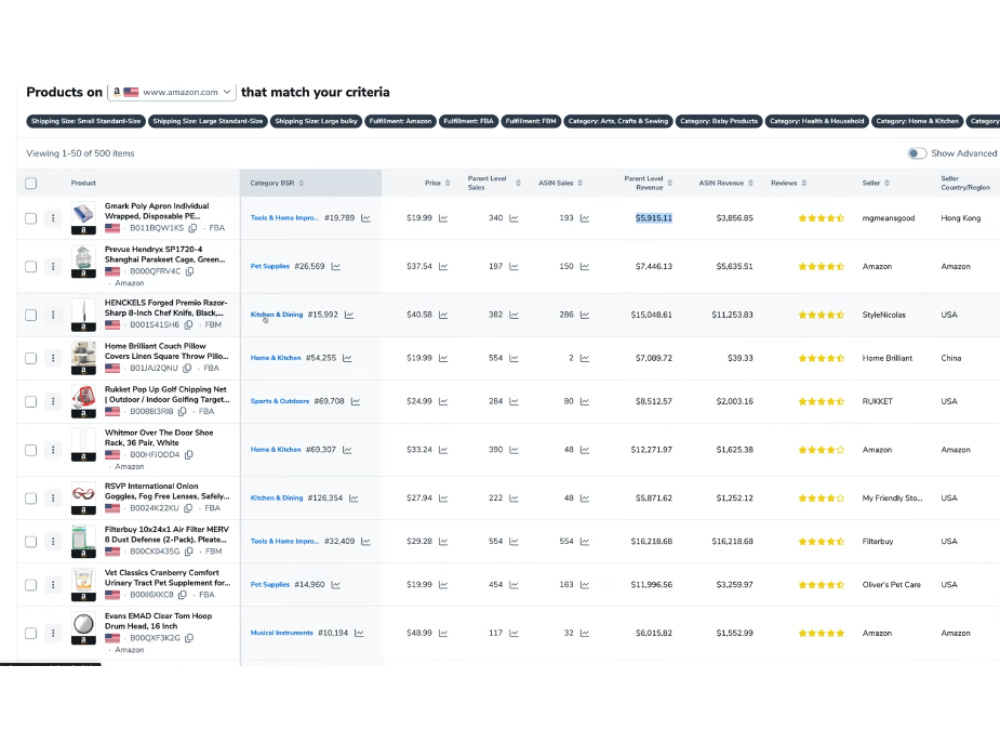View parent sales chart for Filterbuy Air Filter
This screenshot has width=1000, height=750.
click(x=514, y=541)
